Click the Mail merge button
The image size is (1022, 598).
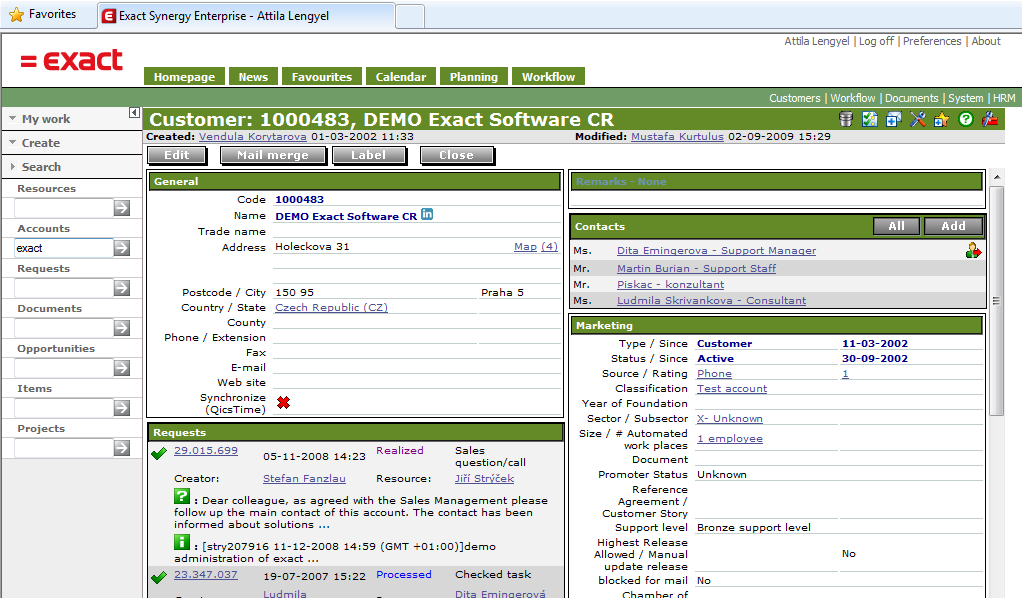(x=273, y=155)
